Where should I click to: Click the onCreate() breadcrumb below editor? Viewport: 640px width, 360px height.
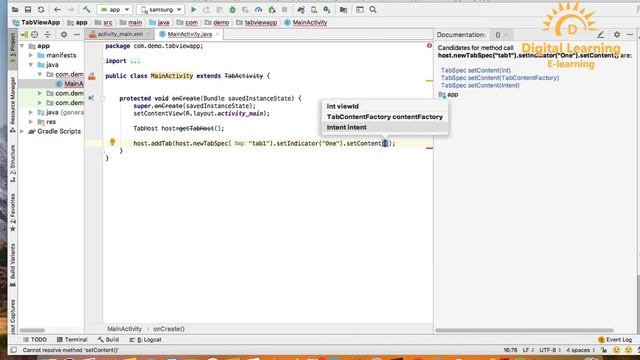coord(169,329)
